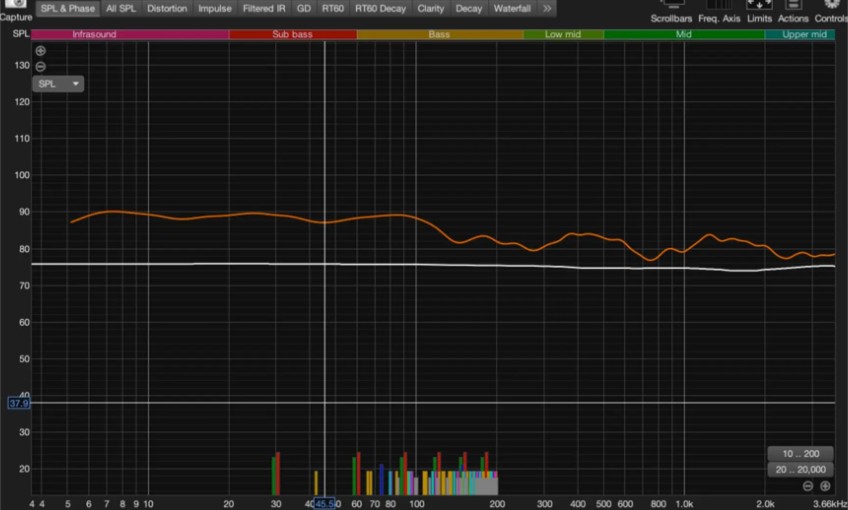Click the 130 SPL axis label
The width and height of the screenshot is (848, 510).
(22, 65)
